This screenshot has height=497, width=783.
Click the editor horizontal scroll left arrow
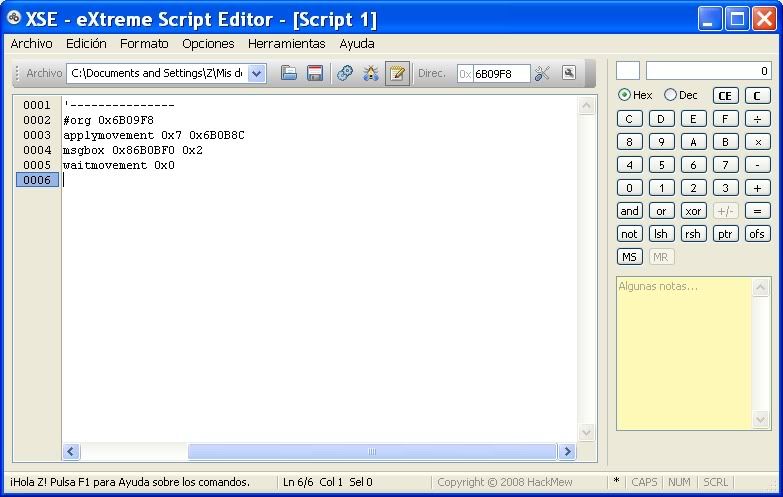(x=71, y=452)
